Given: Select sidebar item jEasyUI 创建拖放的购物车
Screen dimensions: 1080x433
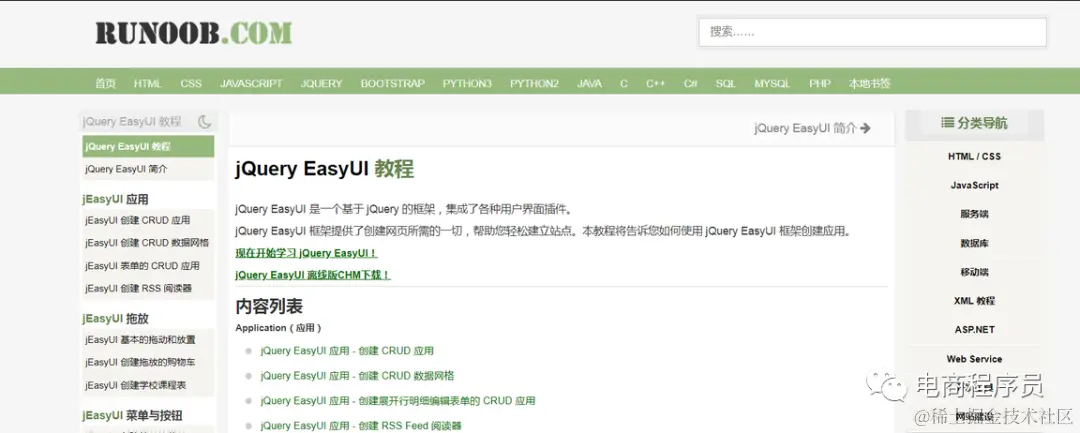Looking at the screenshot, I should pyautogui.click(x=148, y=362).
